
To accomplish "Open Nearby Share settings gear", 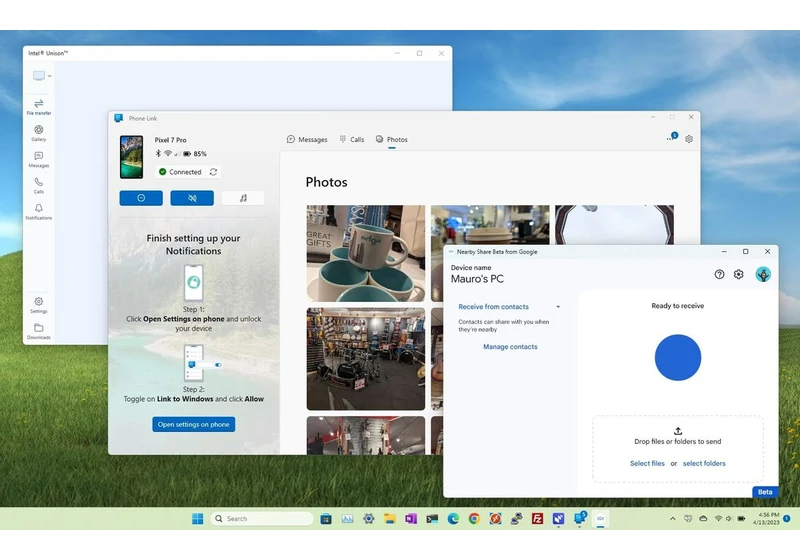I will click(738, 274).
